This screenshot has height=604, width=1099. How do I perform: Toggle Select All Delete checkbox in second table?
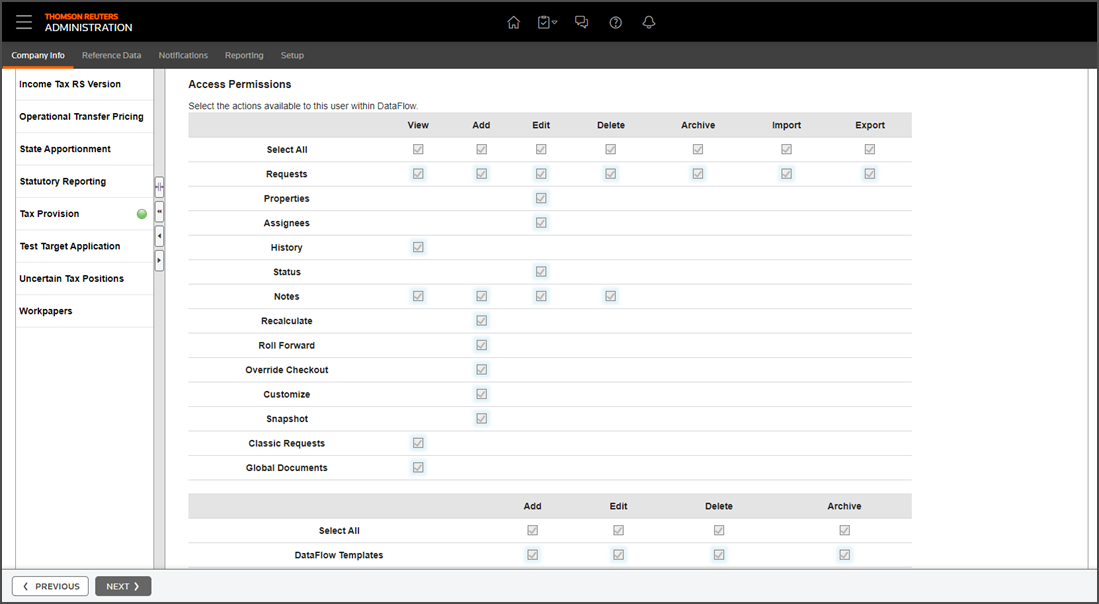click(719, 530)
